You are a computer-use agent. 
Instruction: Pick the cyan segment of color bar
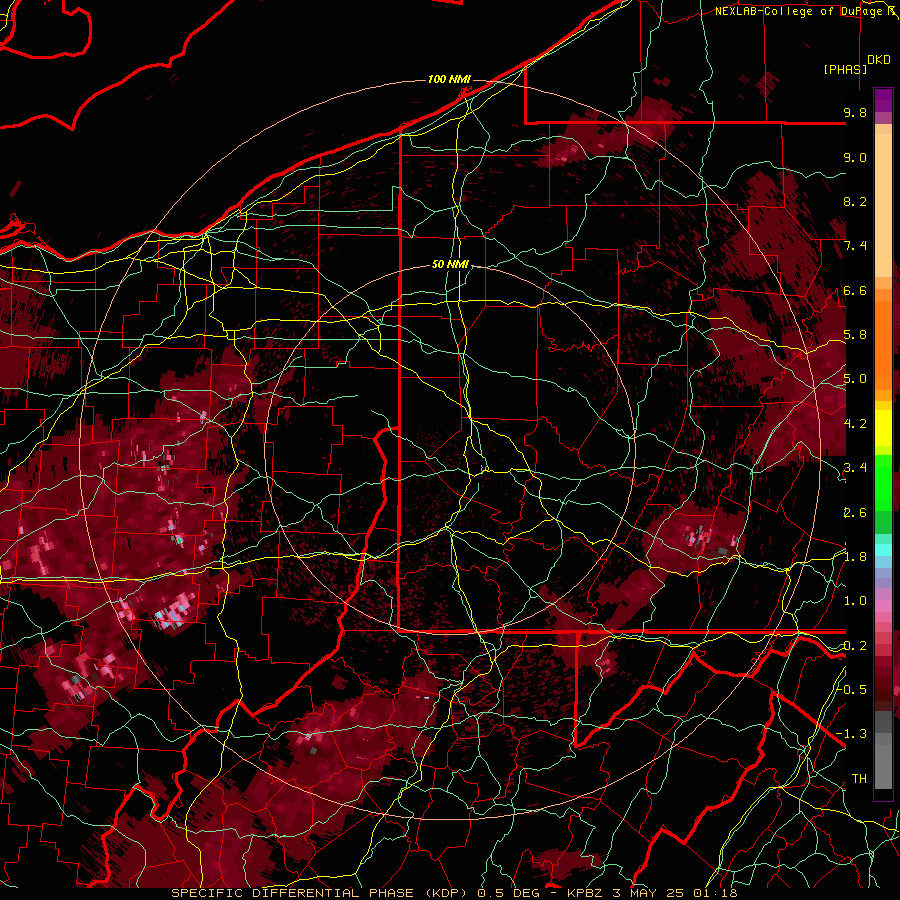883,550
